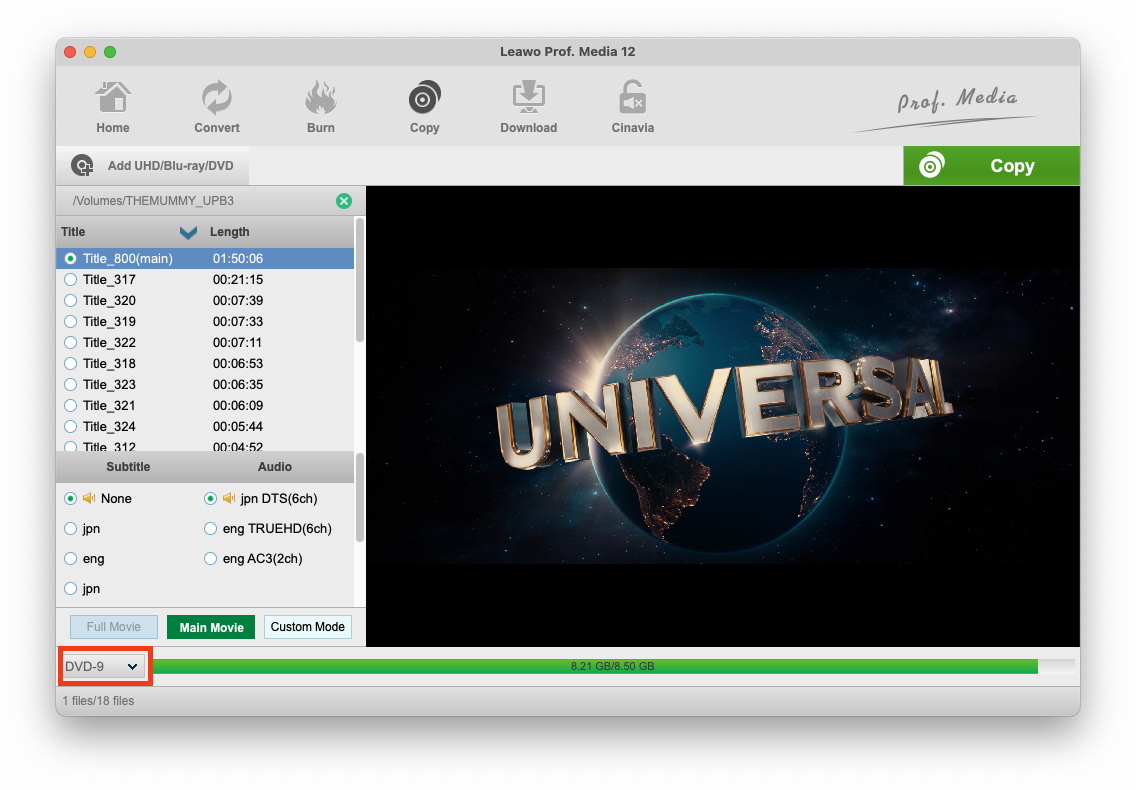Close window with red traffic light button

coord(70,52)
